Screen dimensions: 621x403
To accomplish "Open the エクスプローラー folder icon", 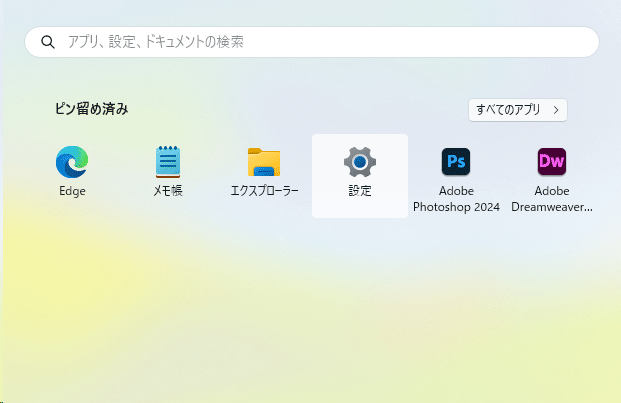I will click(264, 162).
